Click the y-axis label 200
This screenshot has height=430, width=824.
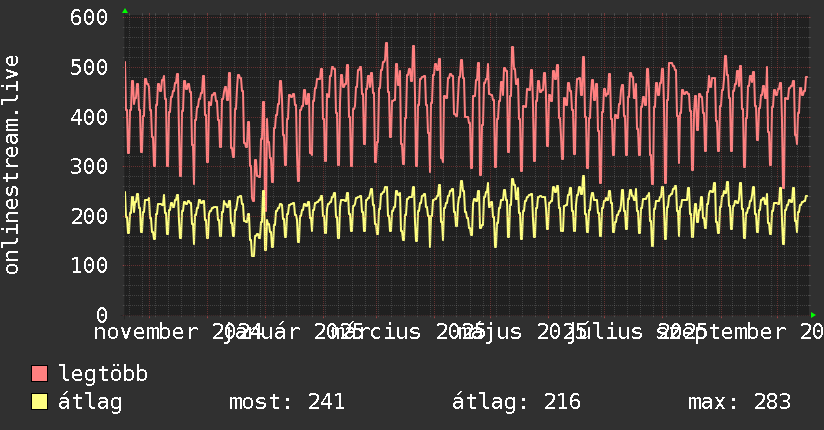tap(89, 216)
